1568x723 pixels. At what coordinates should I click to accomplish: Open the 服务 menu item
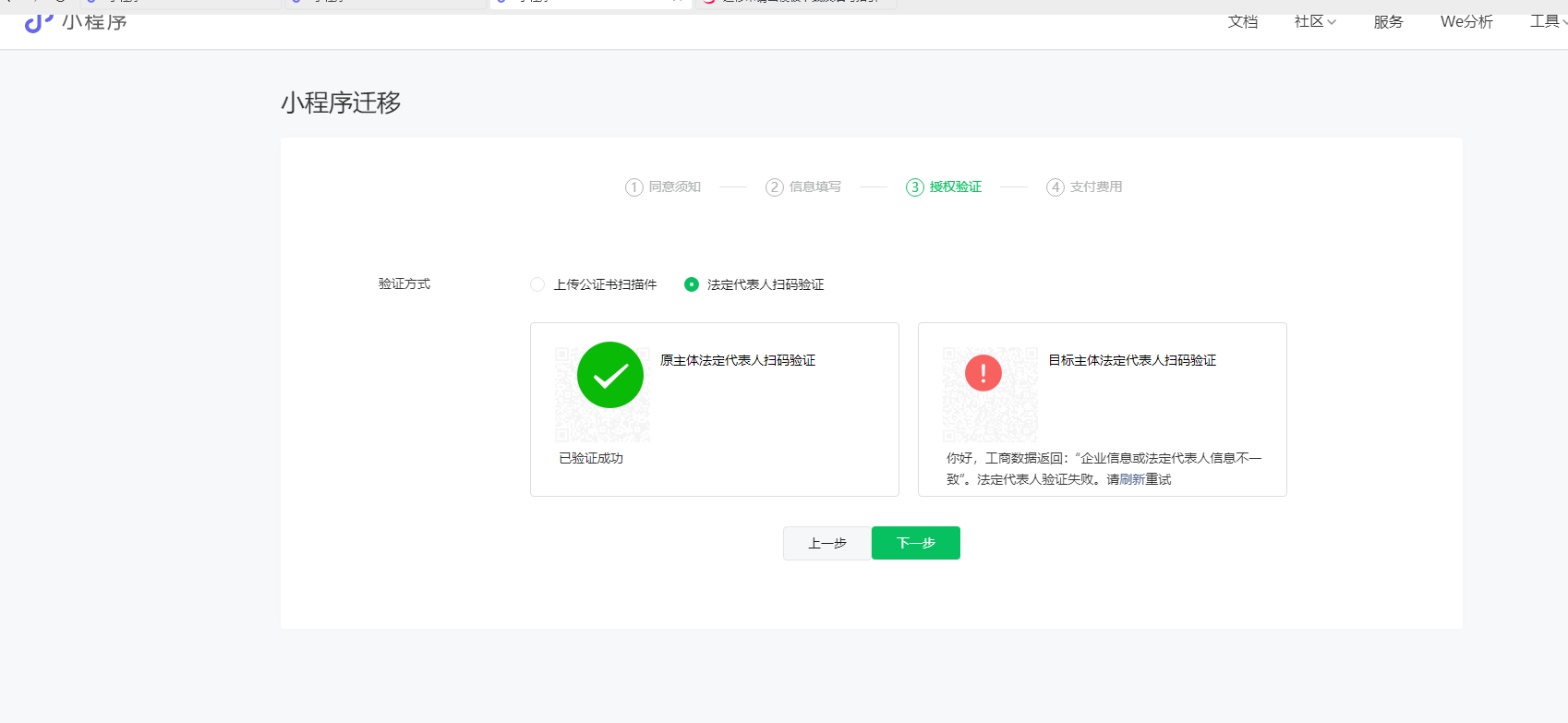coord(1388,22)
